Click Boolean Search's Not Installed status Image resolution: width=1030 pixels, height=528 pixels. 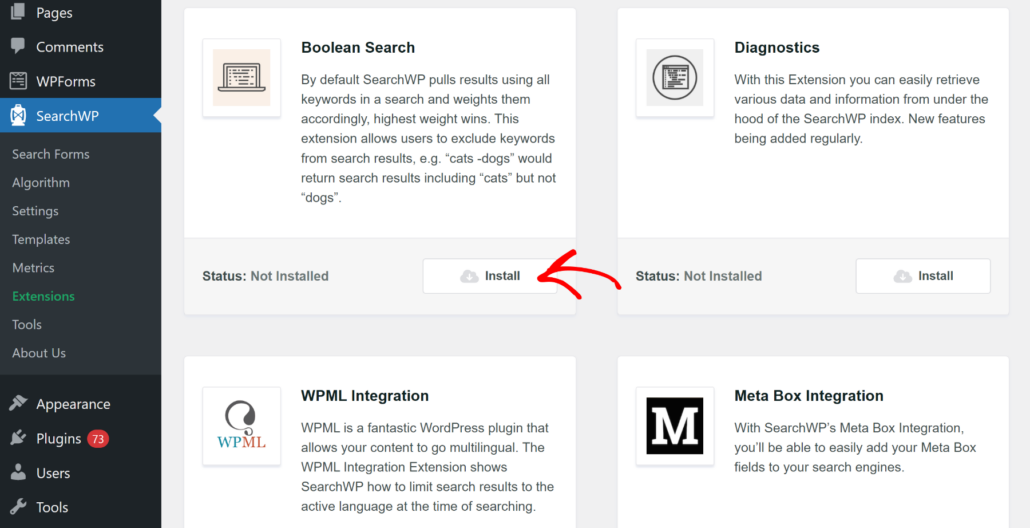[x=290, y=276]
